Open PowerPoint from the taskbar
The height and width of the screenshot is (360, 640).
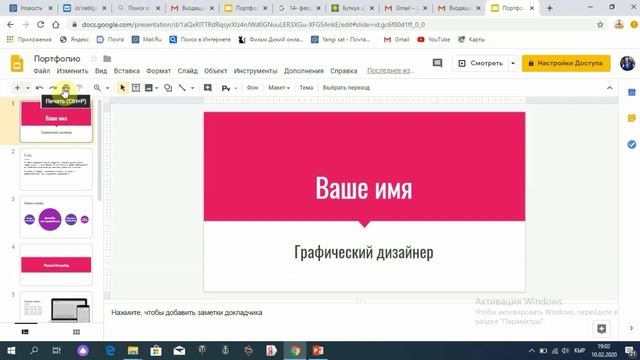[318, 351]
